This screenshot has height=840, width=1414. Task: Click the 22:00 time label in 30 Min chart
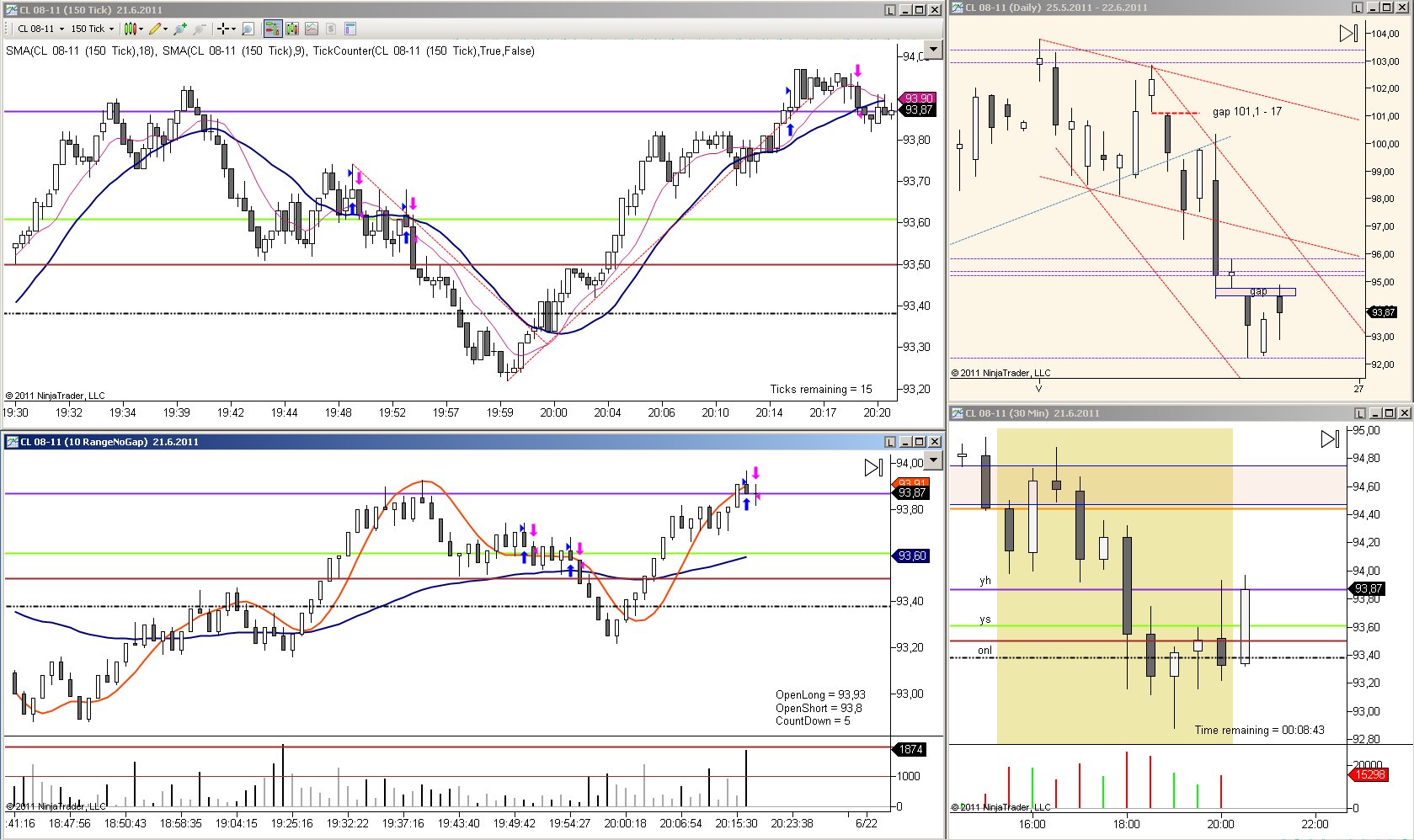1315,824
